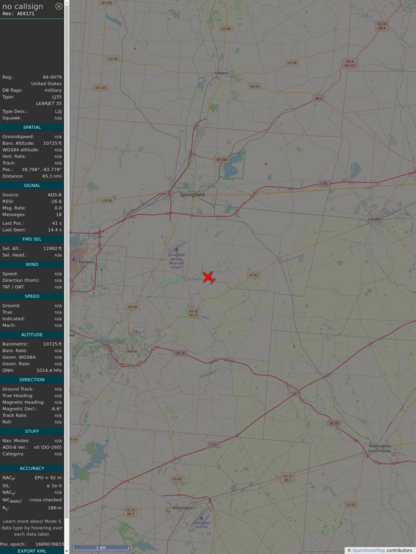416x554 pixels.
Task: Click the SR 334 road shield
Action: pyautogui.click(x=222, y=160)
